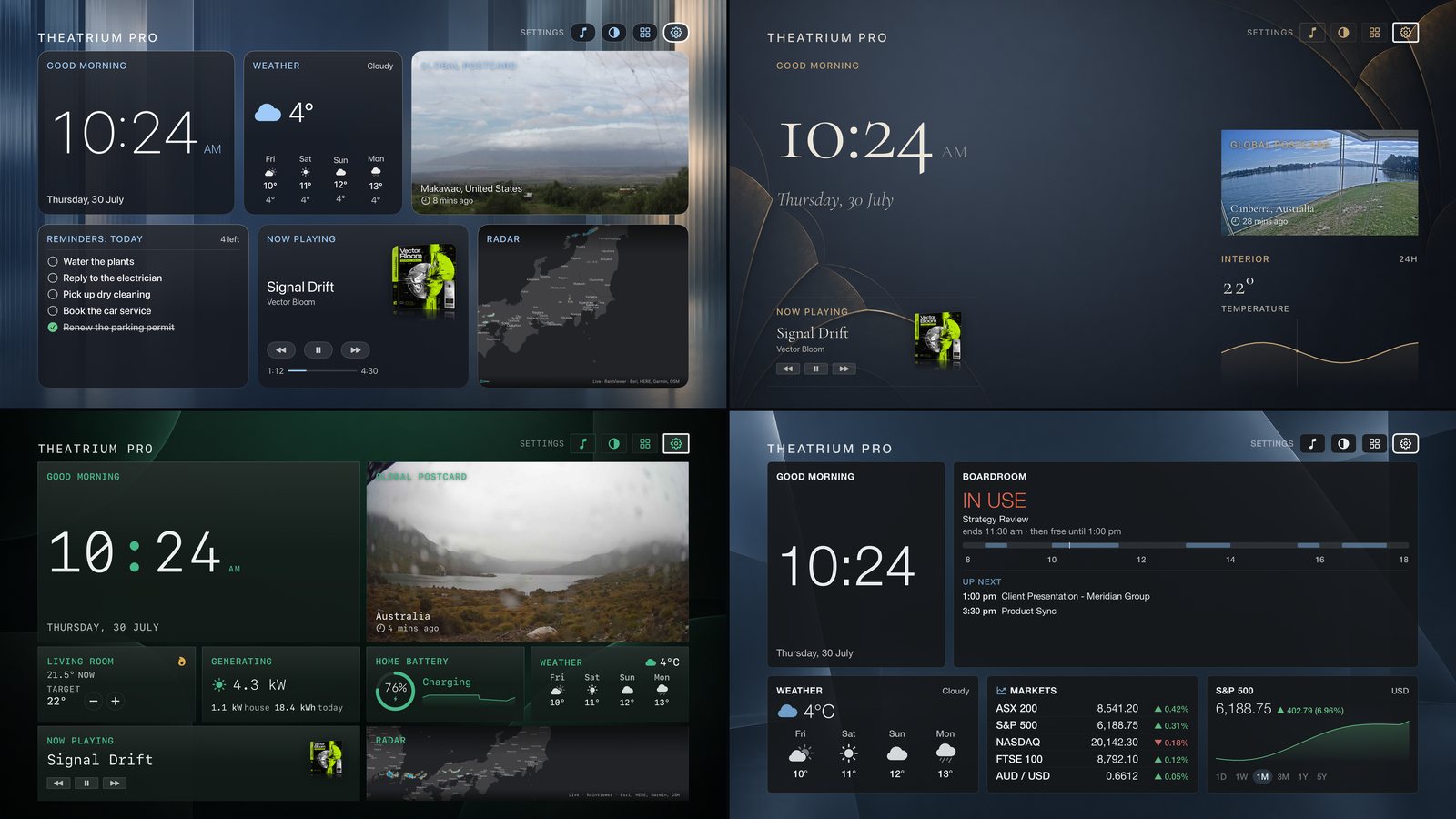This screenshot has width=1456, height=819.
Task: Click music note icon in top-right serif dashboard
Action: point(1312,33)
